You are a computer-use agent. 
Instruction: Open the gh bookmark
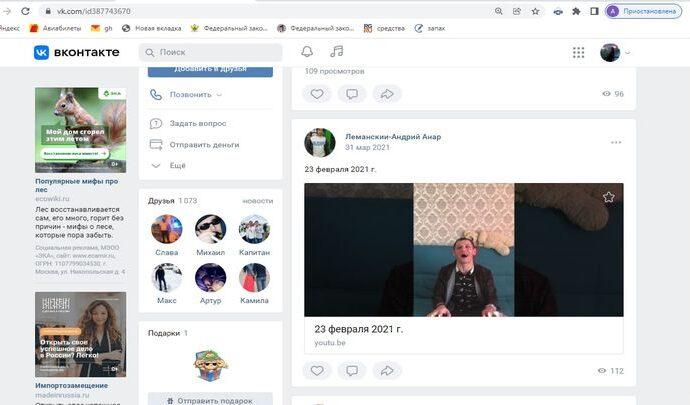pyautogui.click(x=102, y=28)
